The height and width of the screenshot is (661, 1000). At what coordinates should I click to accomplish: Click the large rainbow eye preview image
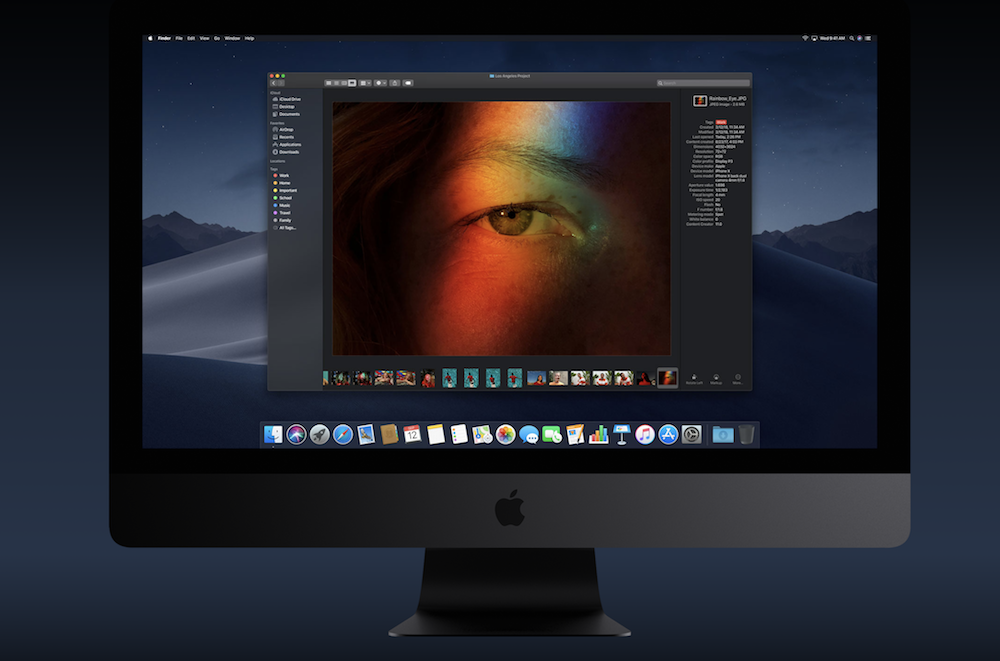point(501,228)
